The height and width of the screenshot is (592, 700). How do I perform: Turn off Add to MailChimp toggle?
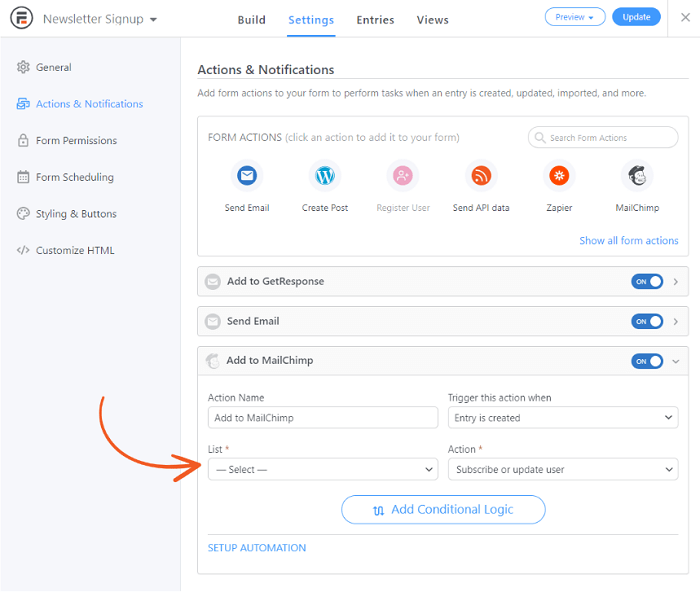coord(647,361)
